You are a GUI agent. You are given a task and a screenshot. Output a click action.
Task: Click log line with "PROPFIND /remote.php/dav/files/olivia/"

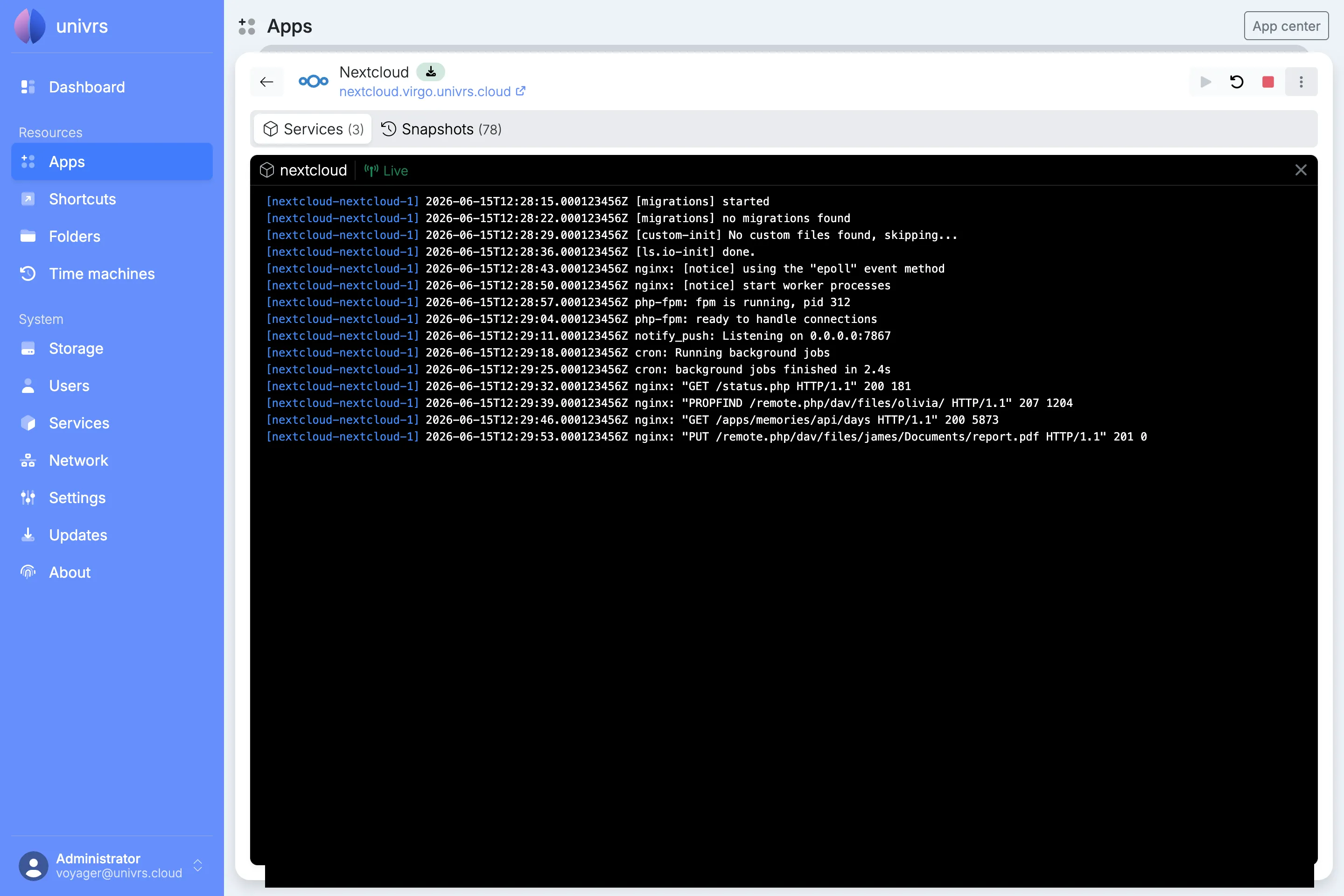[670, 403]
